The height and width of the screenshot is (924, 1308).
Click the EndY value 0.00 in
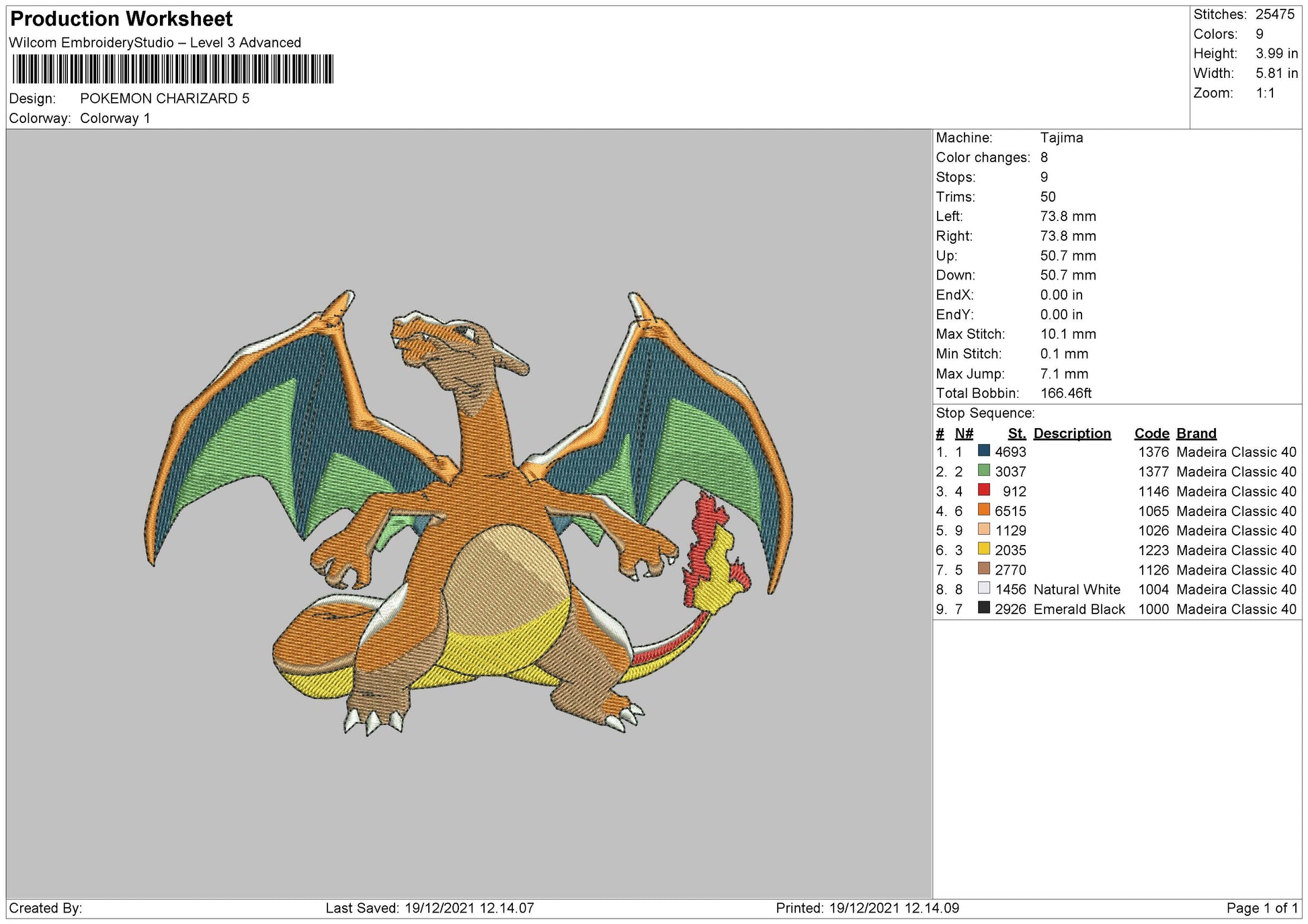point(1061,314)
